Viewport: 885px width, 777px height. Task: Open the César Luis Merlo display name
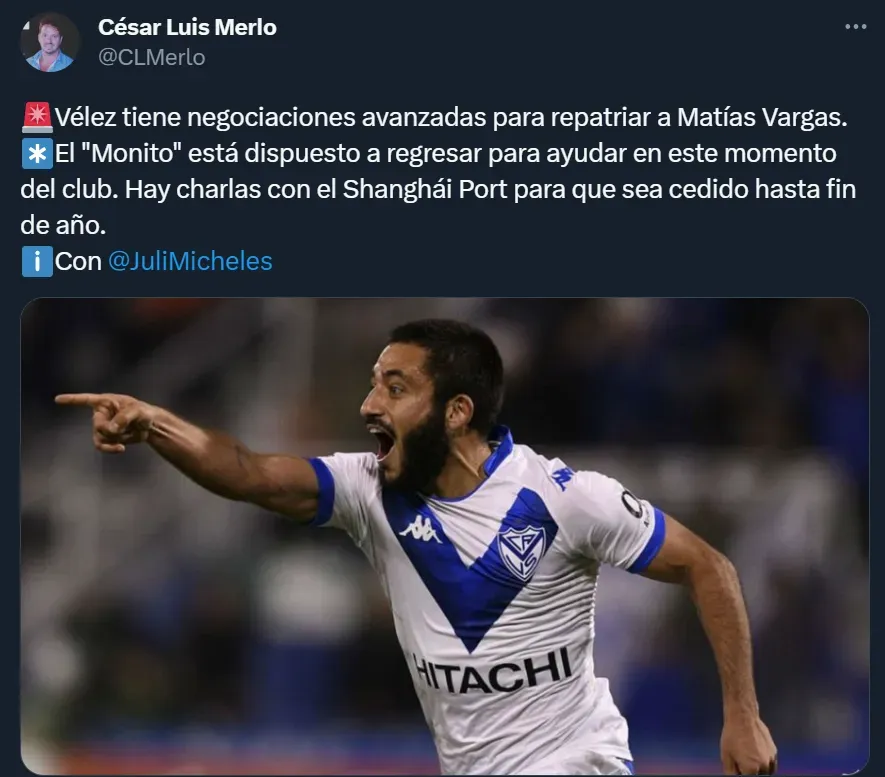point(187,27)
